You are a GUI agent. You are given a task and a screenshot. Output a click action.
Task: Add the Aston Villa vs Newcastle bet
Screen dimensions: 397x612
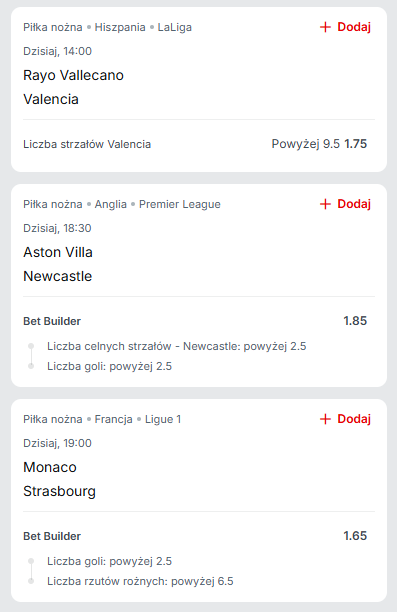coord(345,204)
